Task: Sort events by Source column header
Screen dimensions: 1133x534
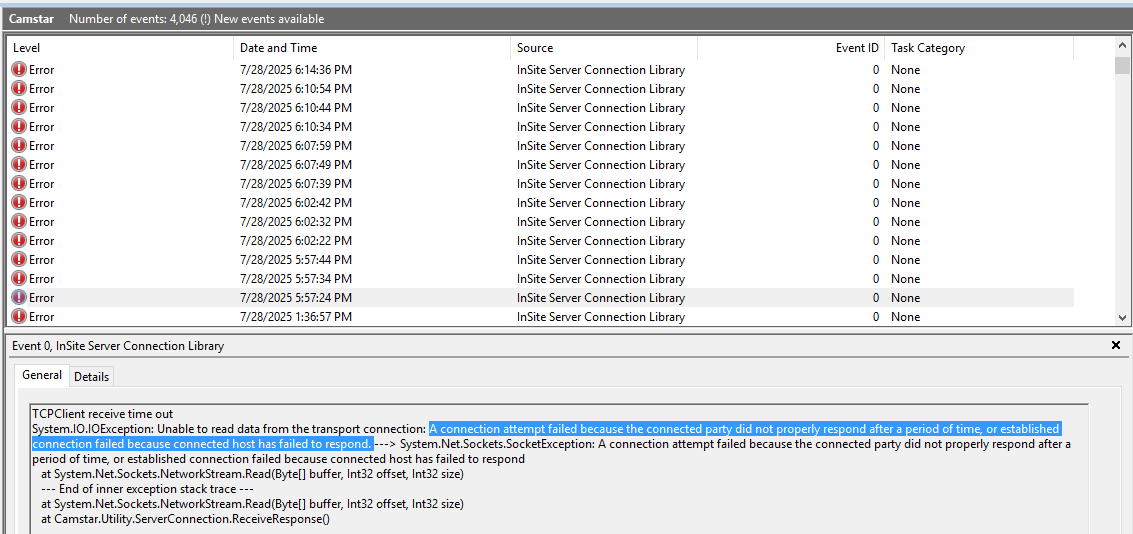Action: (603, 48)
